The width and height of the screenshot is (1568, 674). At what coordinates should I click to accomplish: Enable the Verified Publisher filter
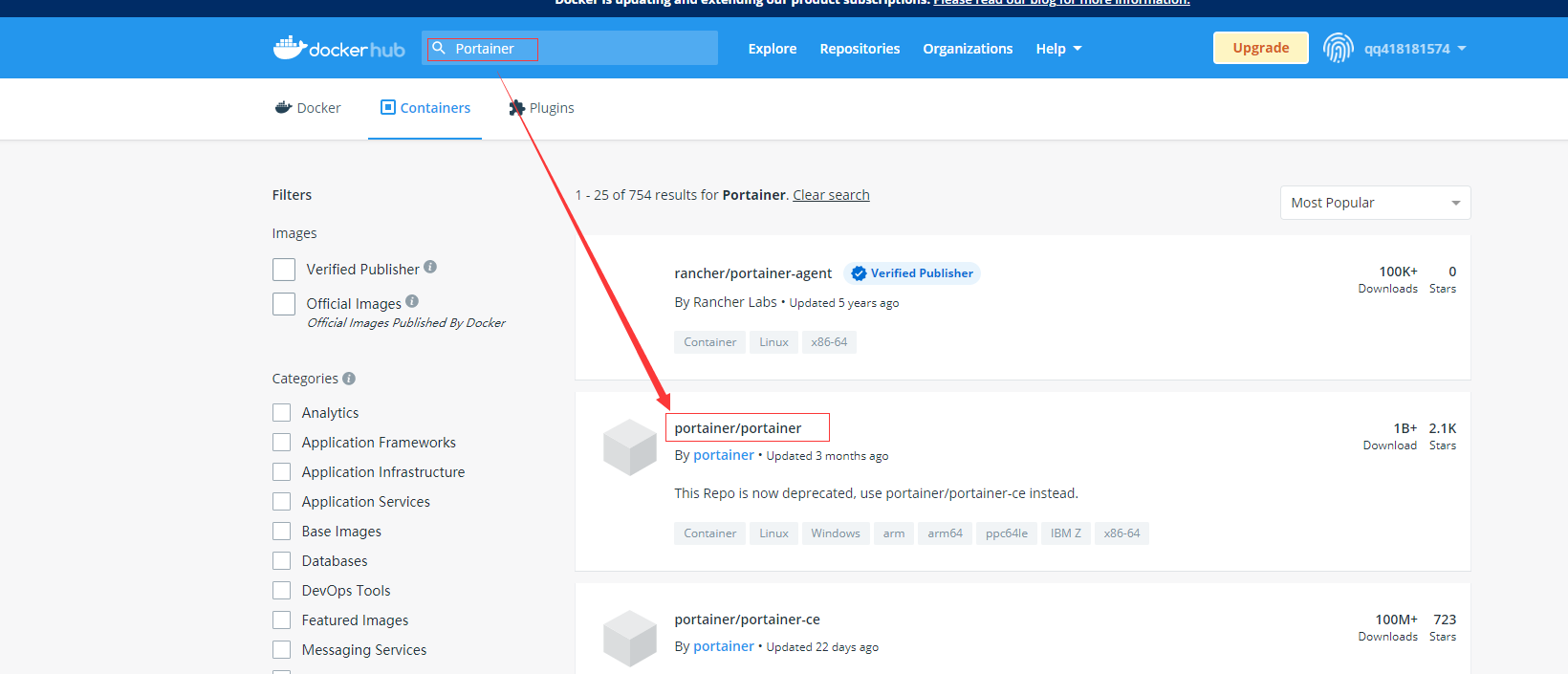284,270
